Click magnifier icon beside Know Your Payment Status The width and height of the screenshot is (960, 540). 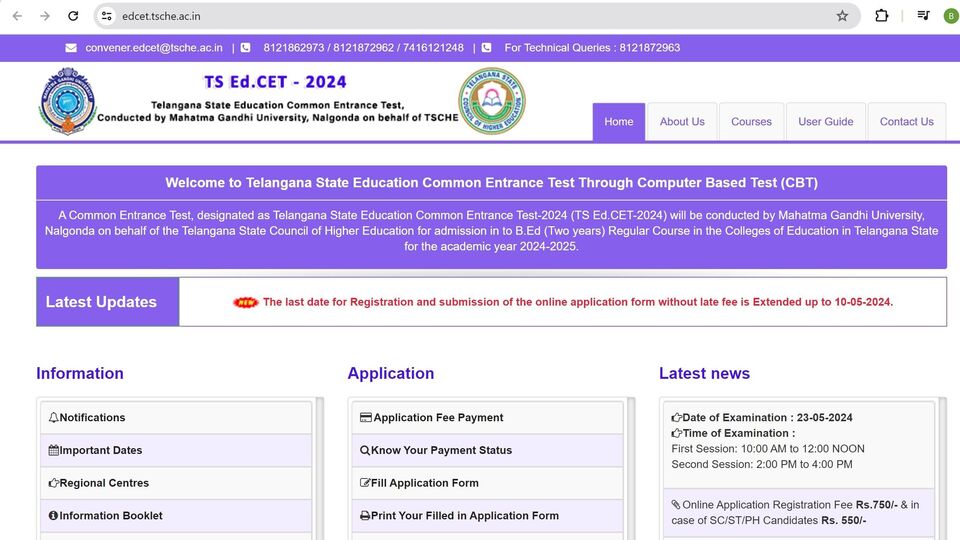coord(365,451)
